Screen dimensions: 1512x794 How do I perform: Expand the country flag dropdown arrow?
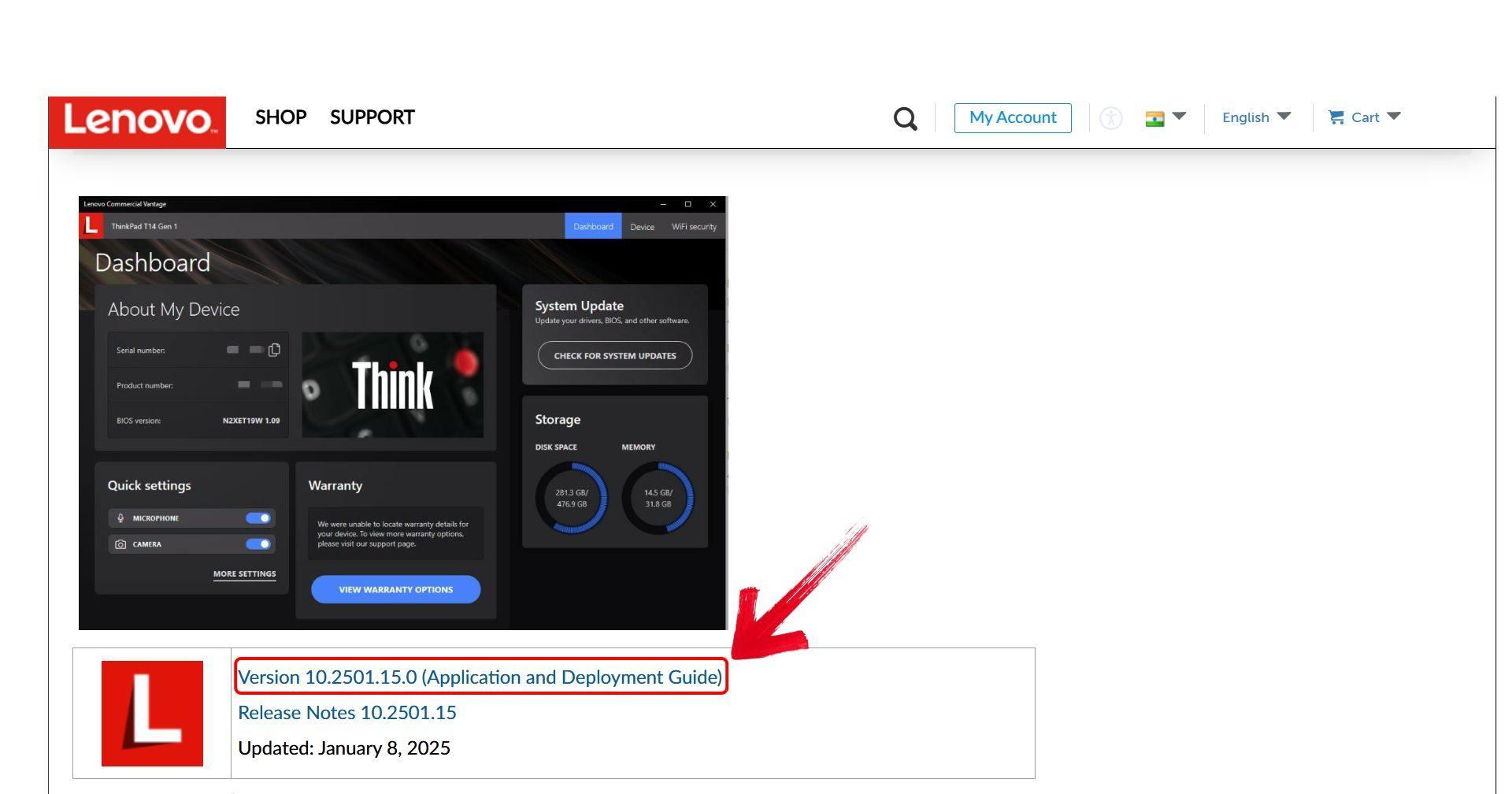point(1179,117)
